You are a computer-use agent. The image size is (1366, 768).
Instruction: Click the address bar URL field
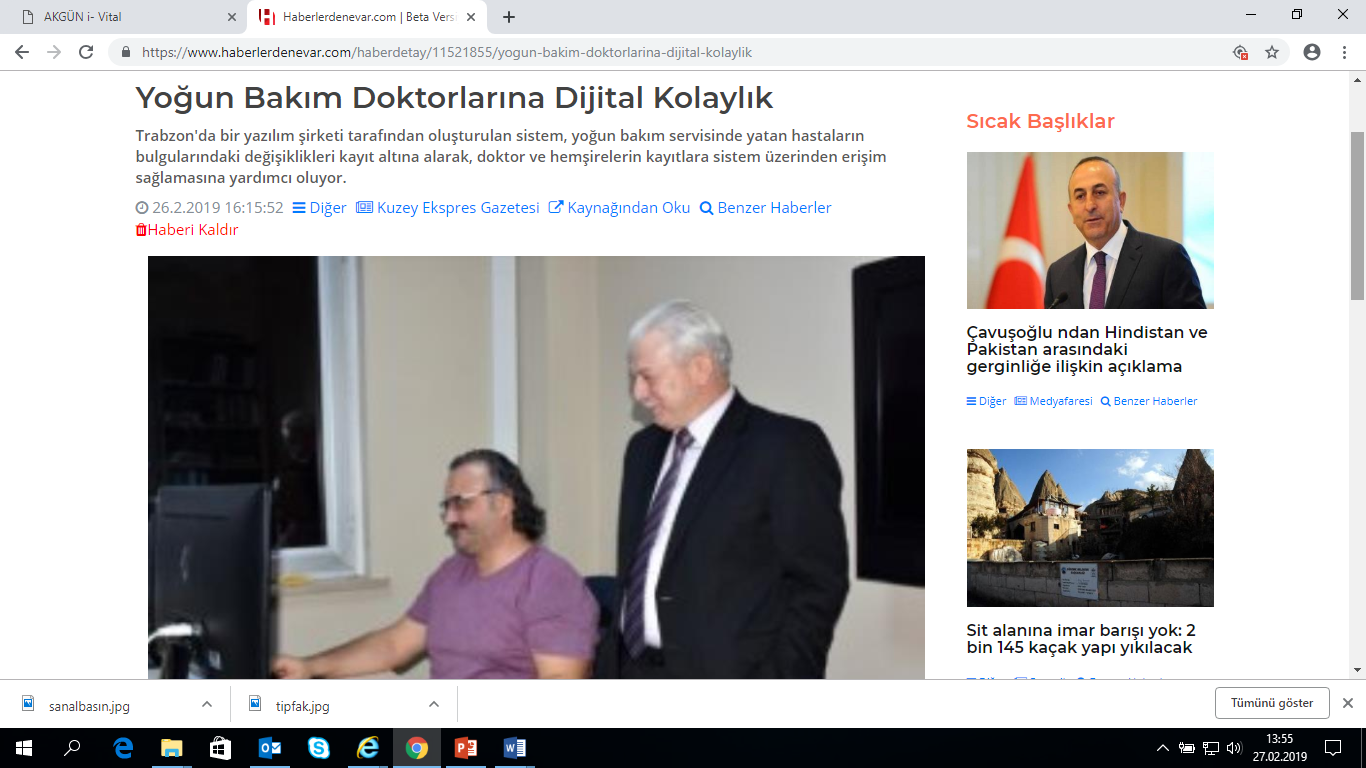pos(680,52)
